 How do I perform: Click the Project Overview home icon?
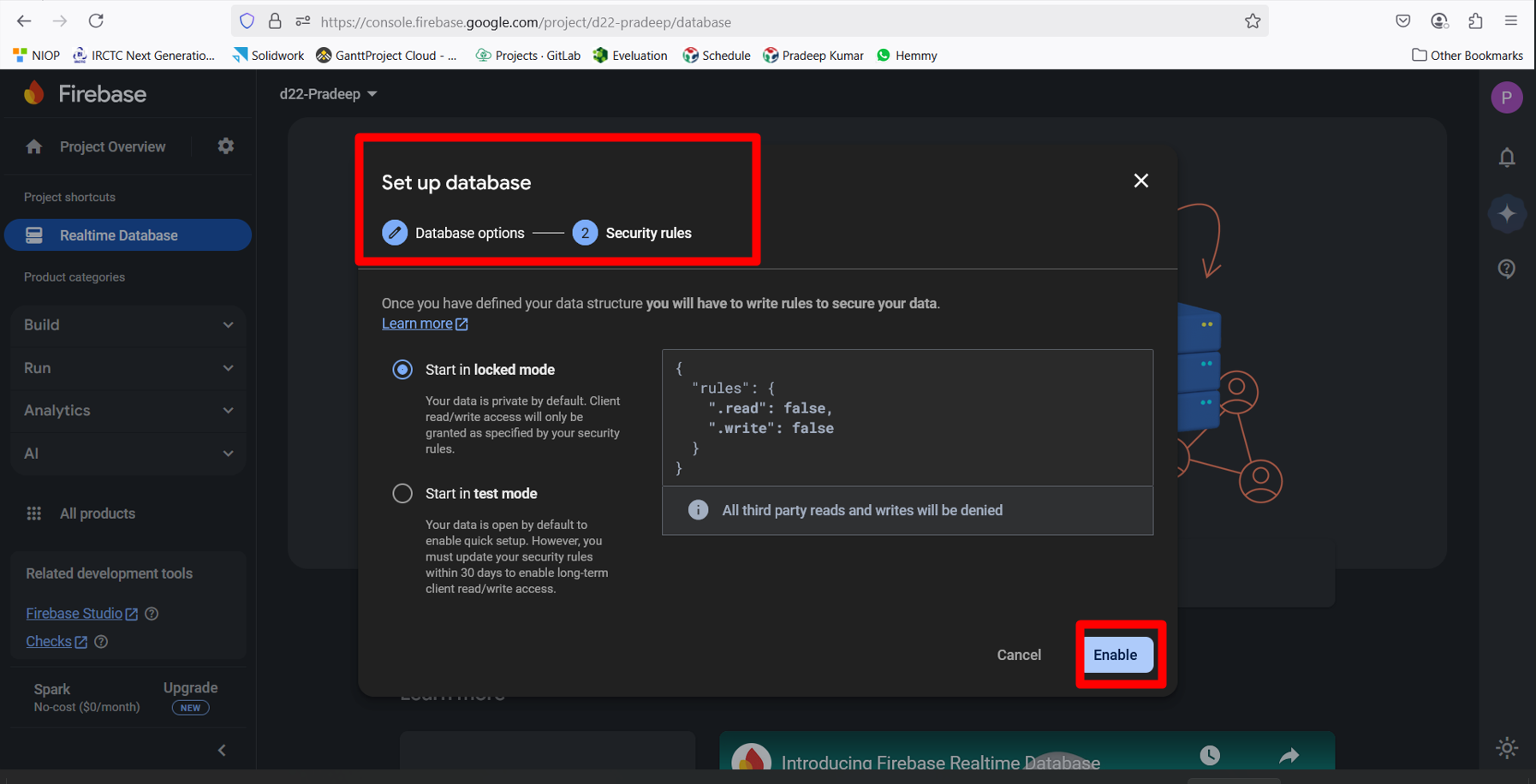click(x=33, y=147)
